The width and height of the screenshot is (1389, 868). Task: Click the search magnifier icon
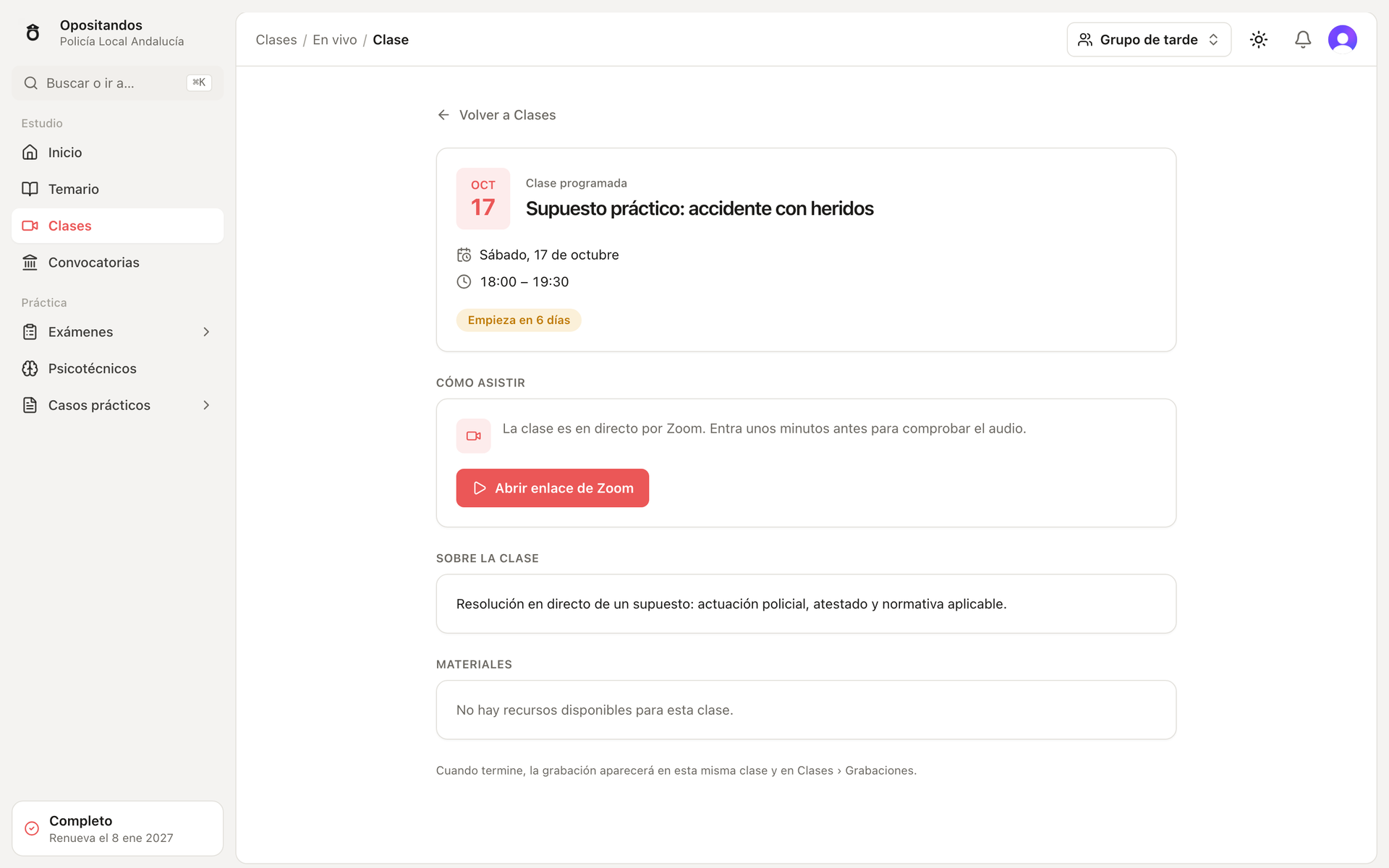coord(30,83)
